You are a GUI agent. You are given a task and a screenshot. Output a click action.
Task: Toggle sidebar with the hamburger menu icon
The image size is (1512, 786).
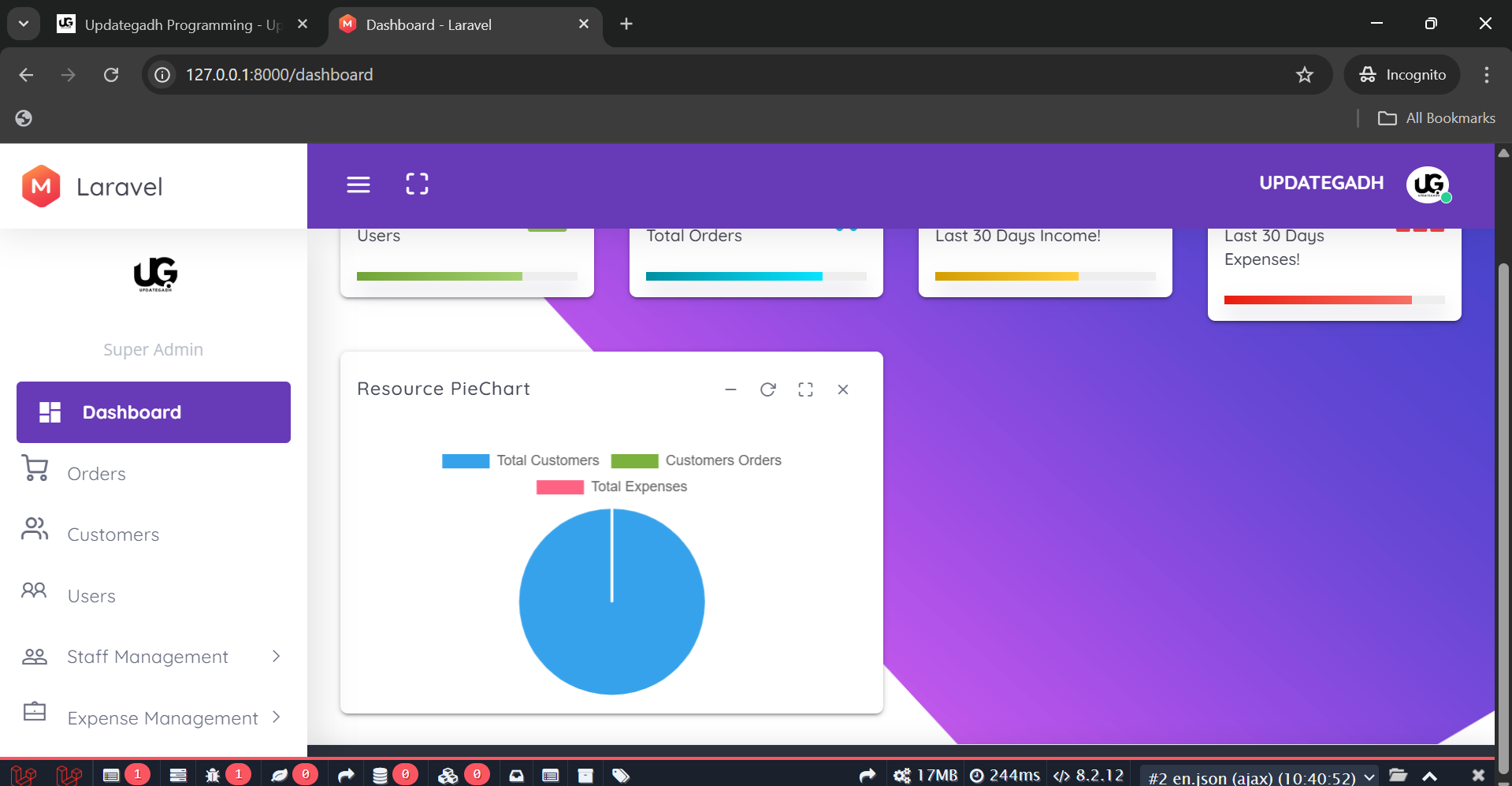pyautogui.click(x=358, y=184)
